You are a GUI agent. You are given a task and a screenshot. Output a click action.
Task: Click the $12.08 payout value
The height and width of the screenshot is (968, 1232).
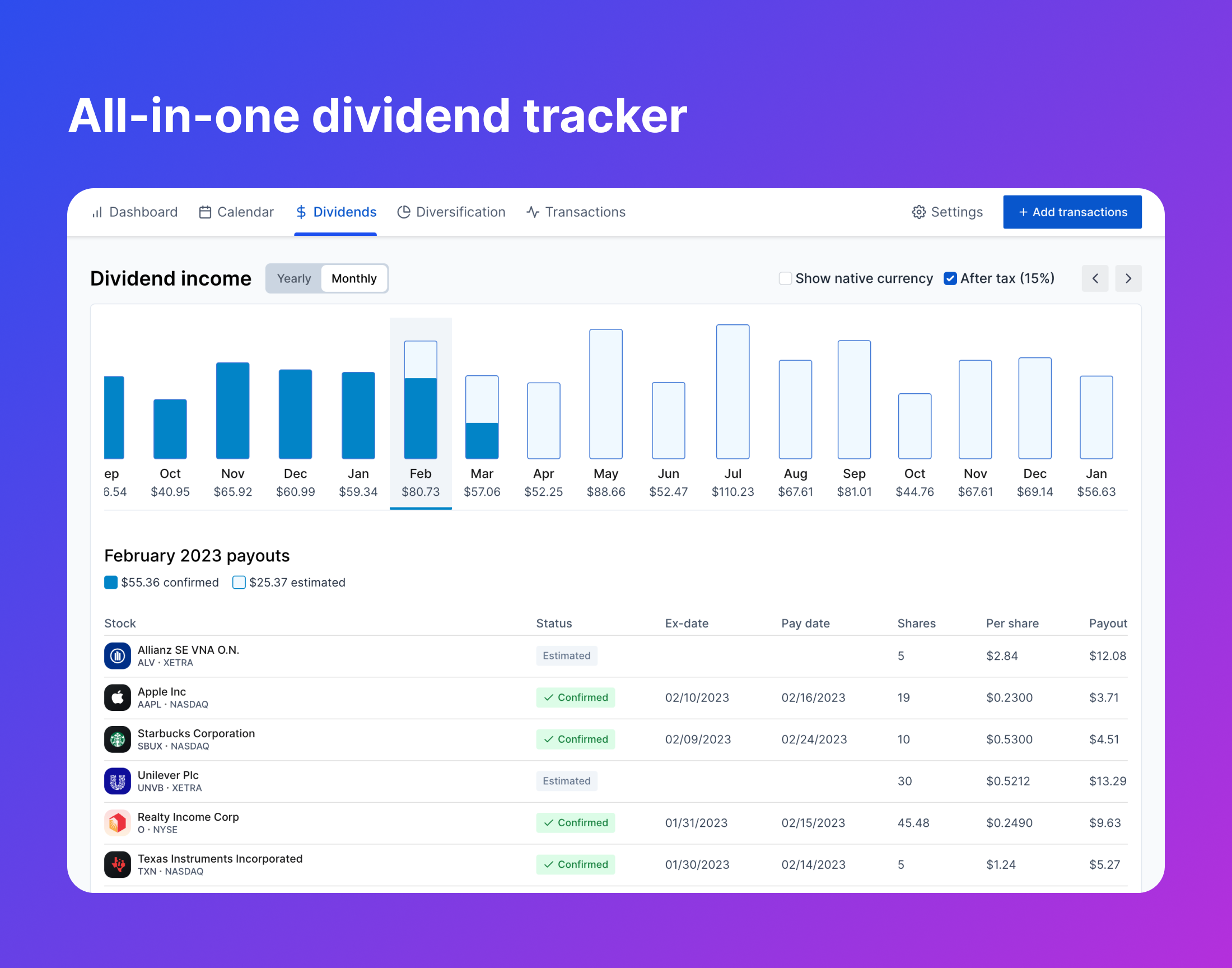(1107, 656)
